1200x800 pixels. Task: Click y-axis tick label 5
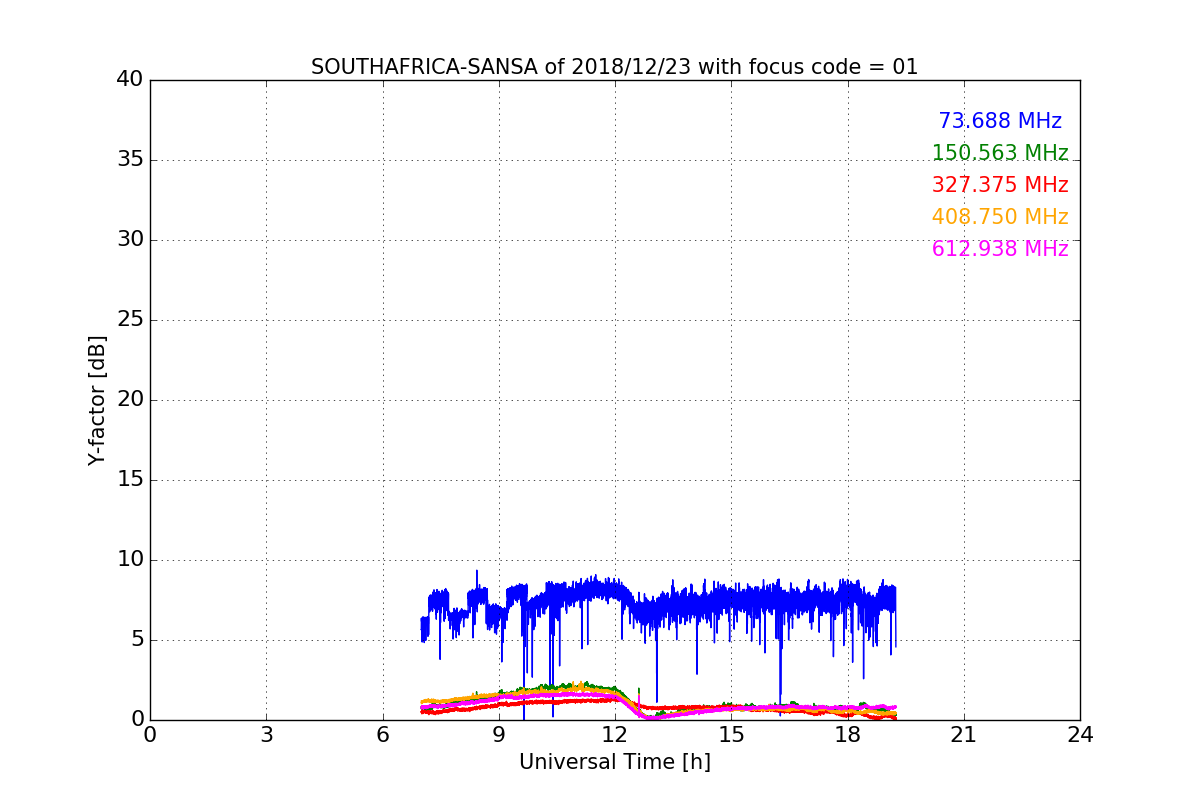pyautogui.click(x=137, y=640)
